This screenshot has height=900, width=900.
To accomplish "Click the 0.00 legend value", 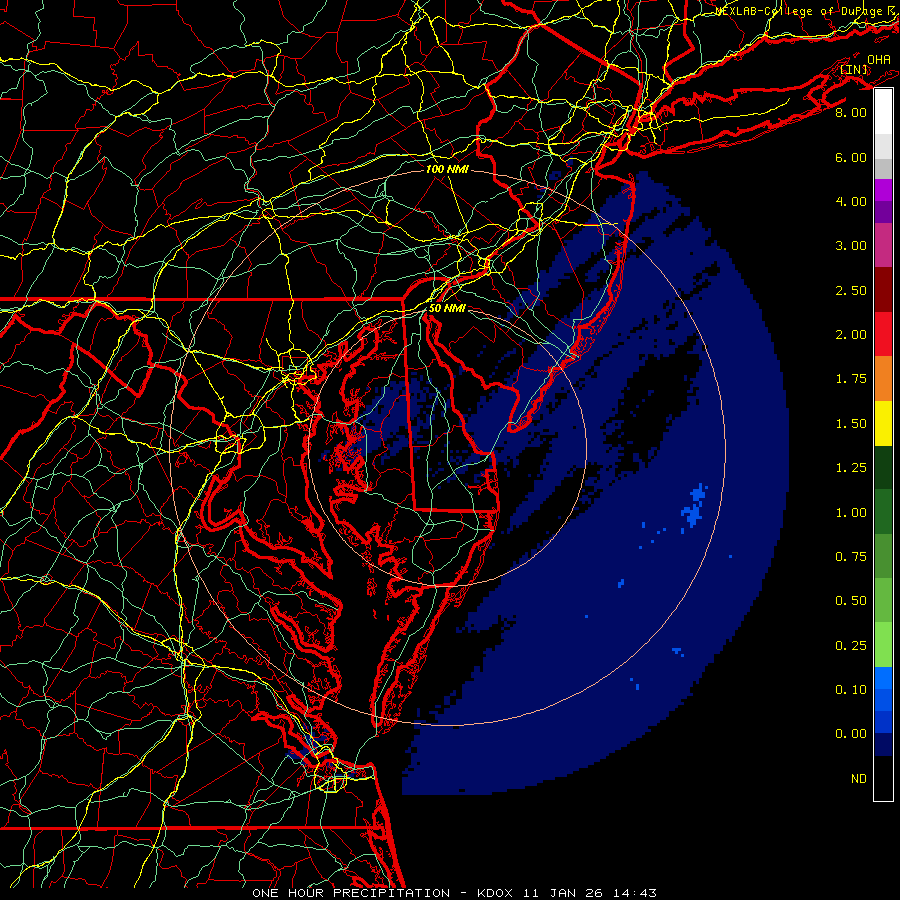I will 851,734.
